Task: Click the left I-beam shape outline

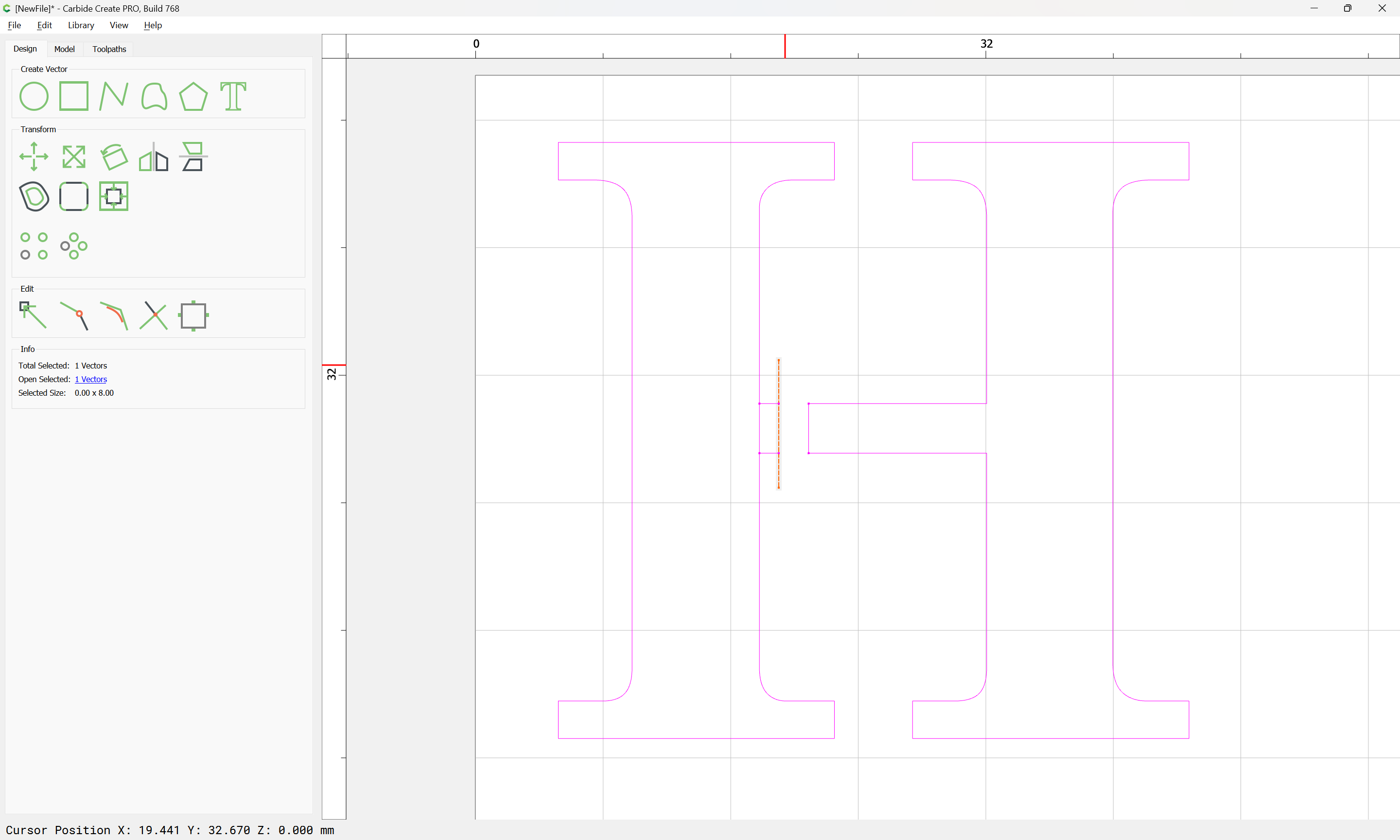Action: point(631,440)
